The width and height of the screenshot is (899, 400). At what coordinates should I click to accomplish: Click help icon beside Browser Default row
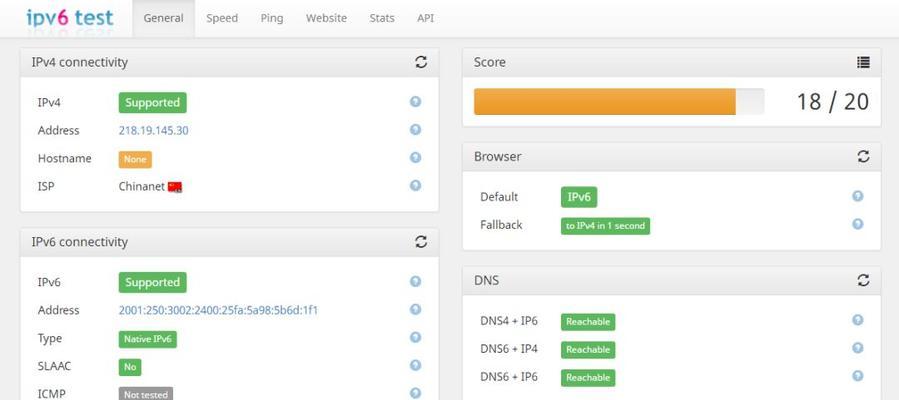coord(858,196)
